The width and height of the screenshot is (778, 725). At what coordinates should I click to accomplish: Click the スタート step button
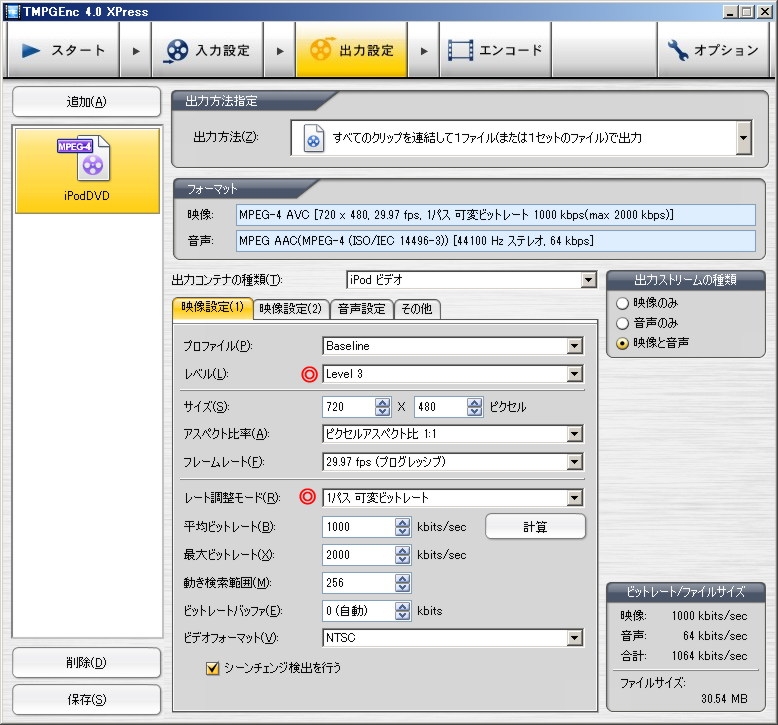pos(63,50)
